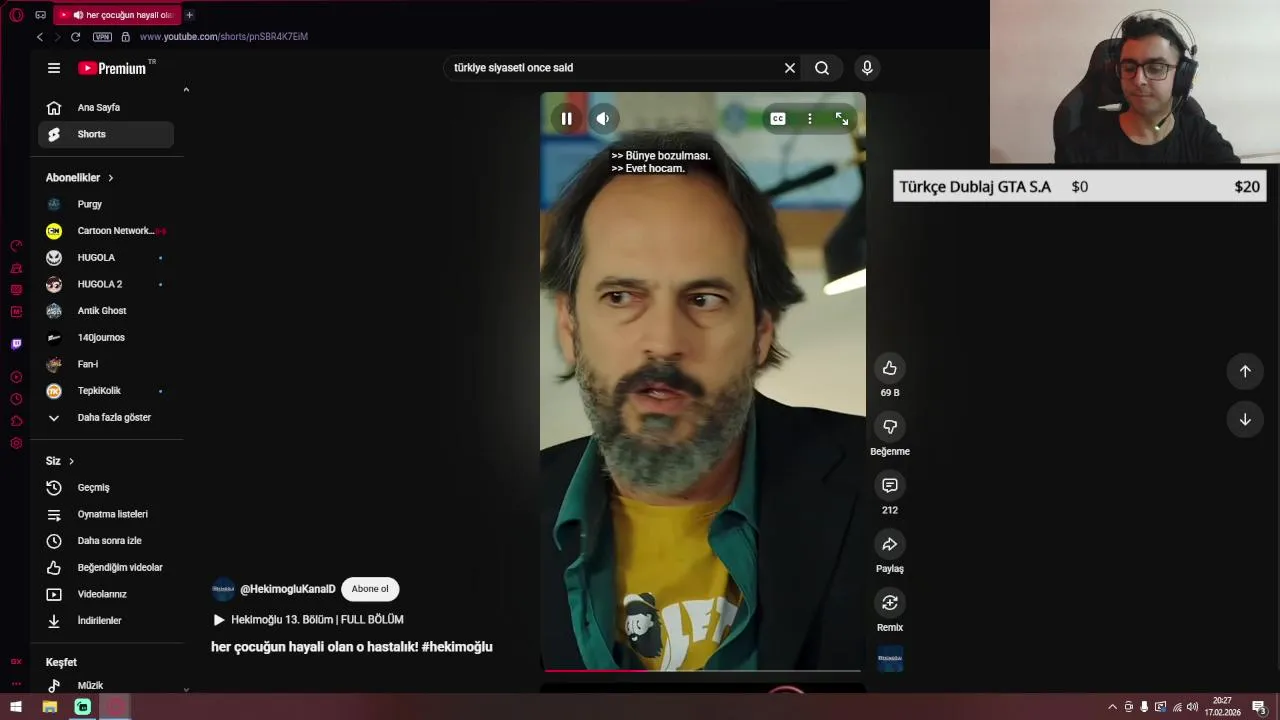Open TepkiKolik channel subscription

[106, 391]
